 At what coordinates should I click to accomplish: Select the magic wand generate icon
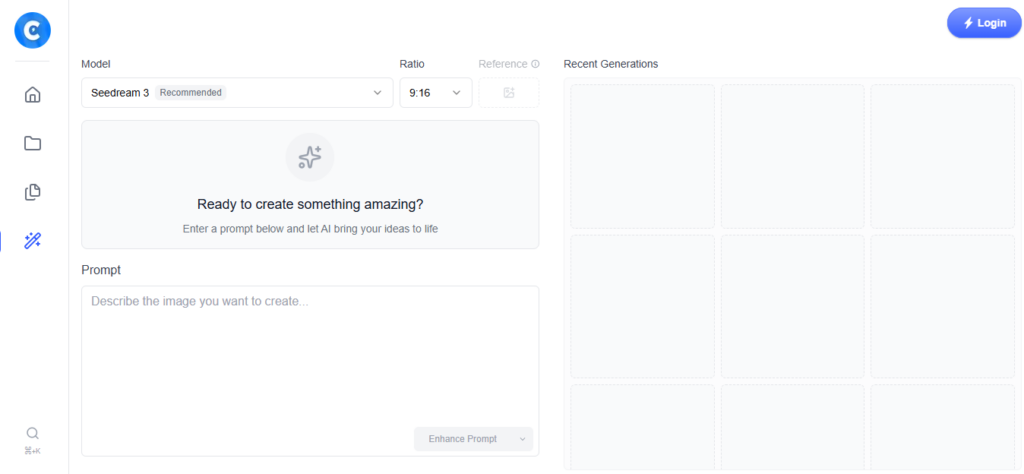(x=33, y=240)
